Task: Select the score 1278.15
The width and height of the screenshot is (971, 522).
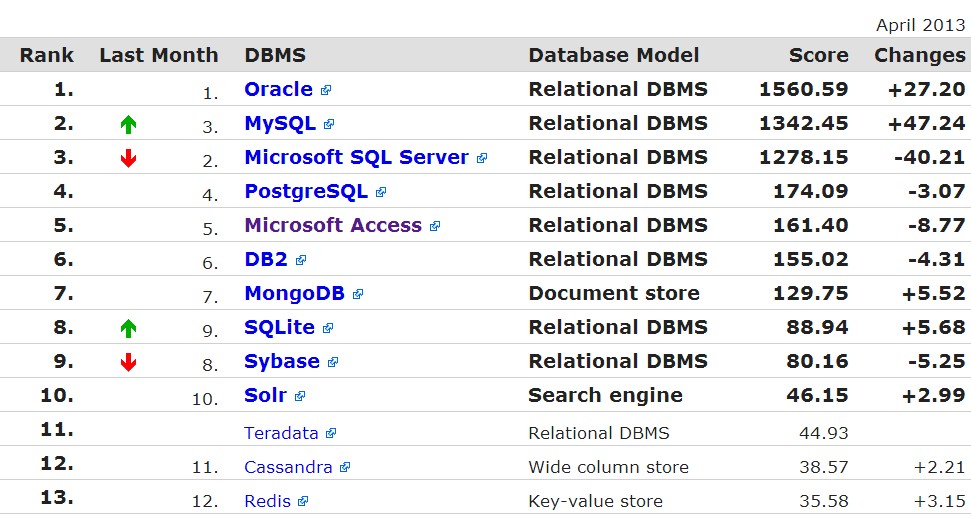Action: (804, 157)
